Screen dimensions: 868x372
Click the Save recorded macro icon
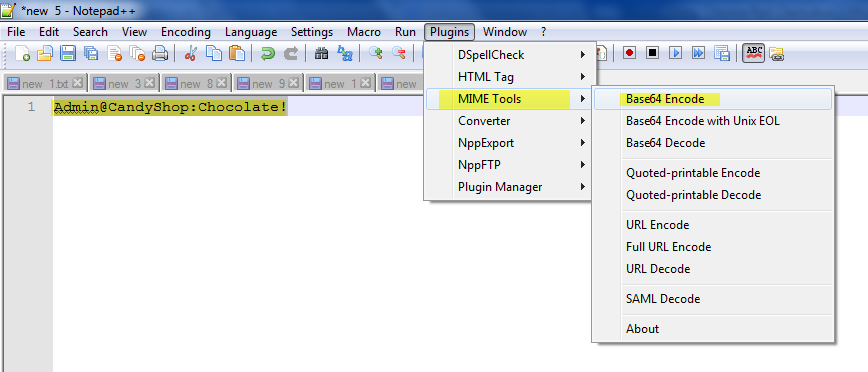click(x=721, y=53)
